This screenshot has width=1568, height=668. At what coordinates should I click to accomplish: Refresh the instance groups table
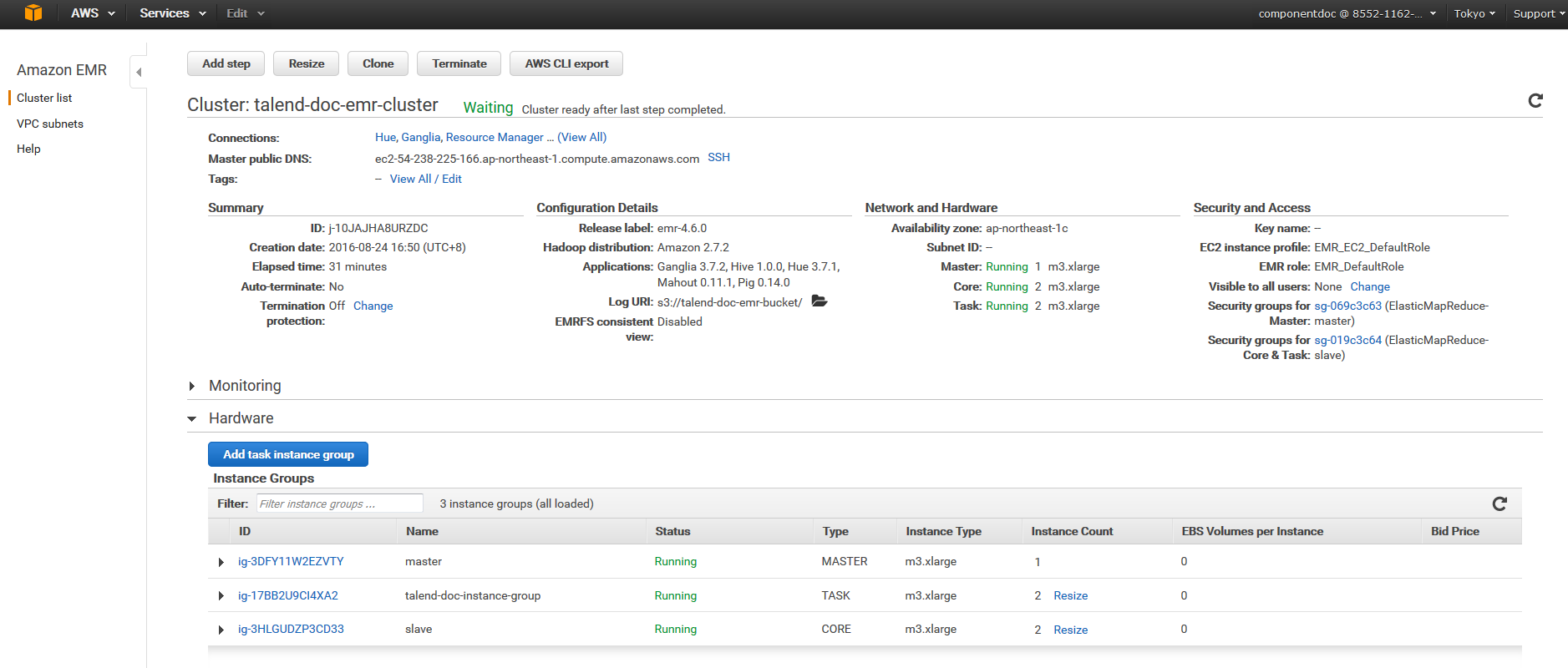pos(1499,504)
